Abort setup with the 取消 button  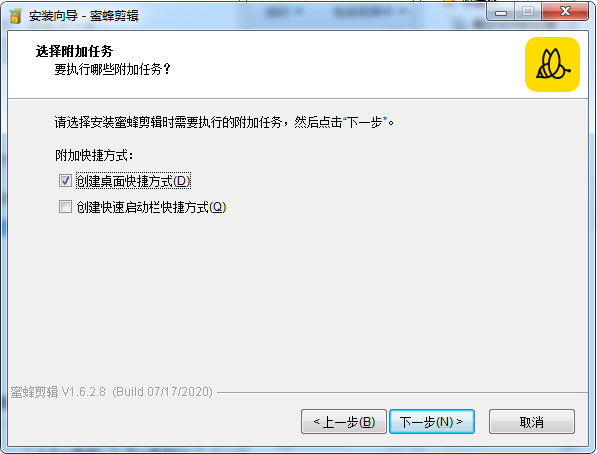[x=532, y=422]
